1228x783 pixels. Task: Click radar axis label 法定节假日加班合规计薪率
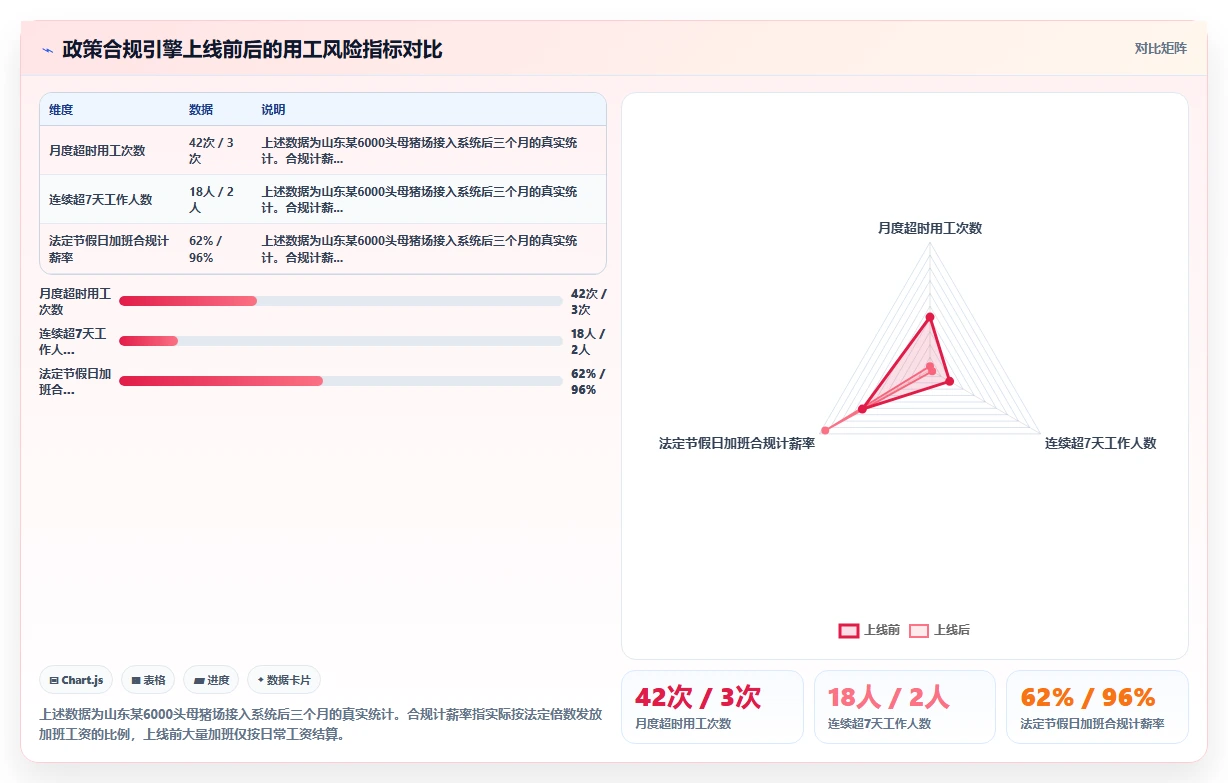tap(737, 443)
